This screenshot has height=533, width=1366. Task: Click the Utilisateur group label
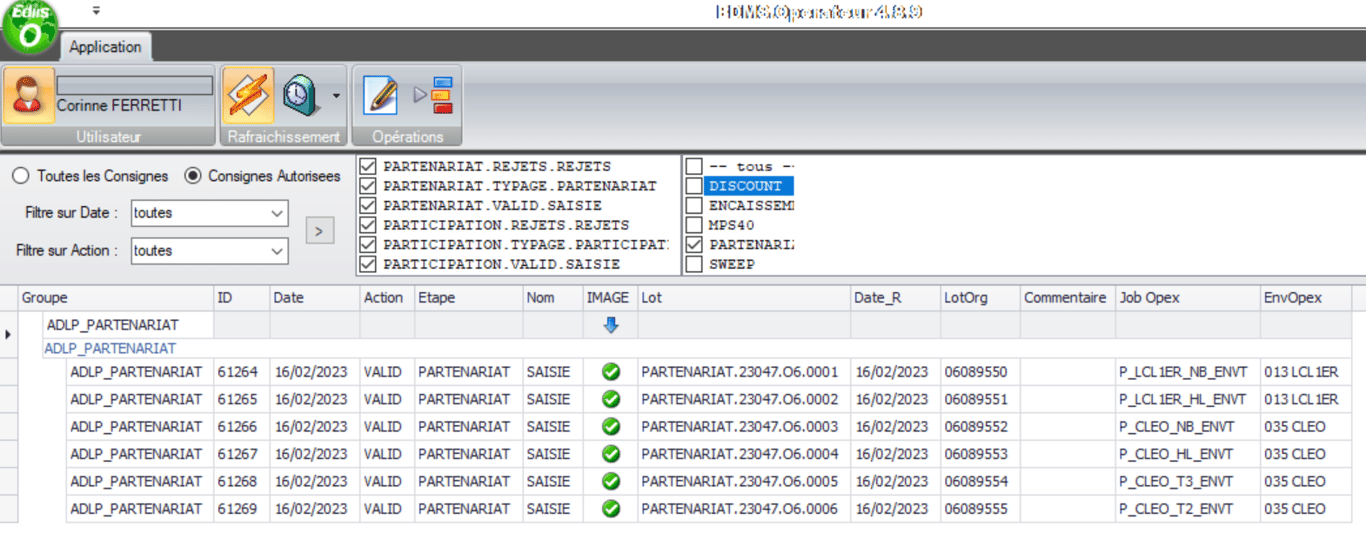(109, 136)
